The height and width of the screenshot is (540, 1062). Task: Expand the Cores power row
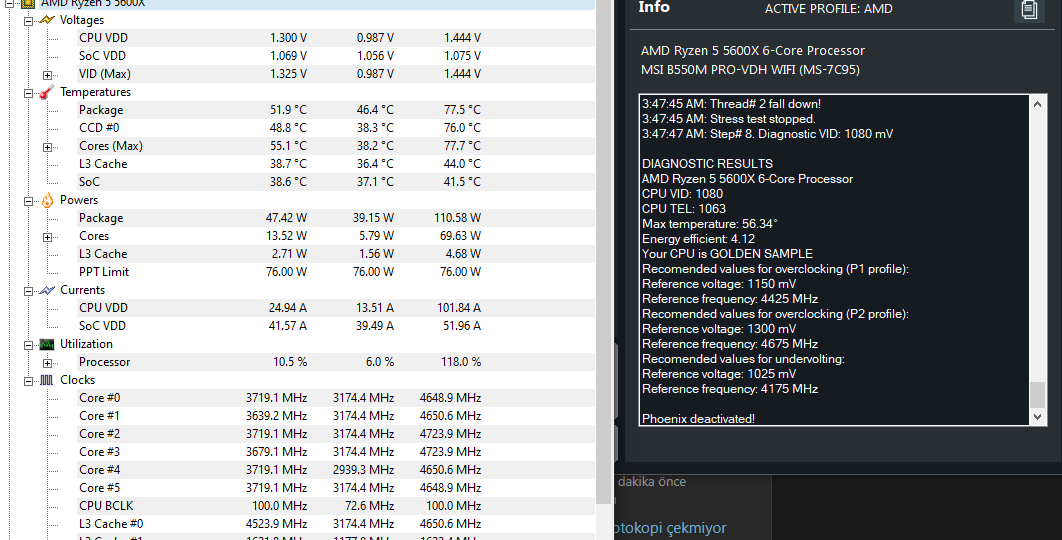[47, 237]
